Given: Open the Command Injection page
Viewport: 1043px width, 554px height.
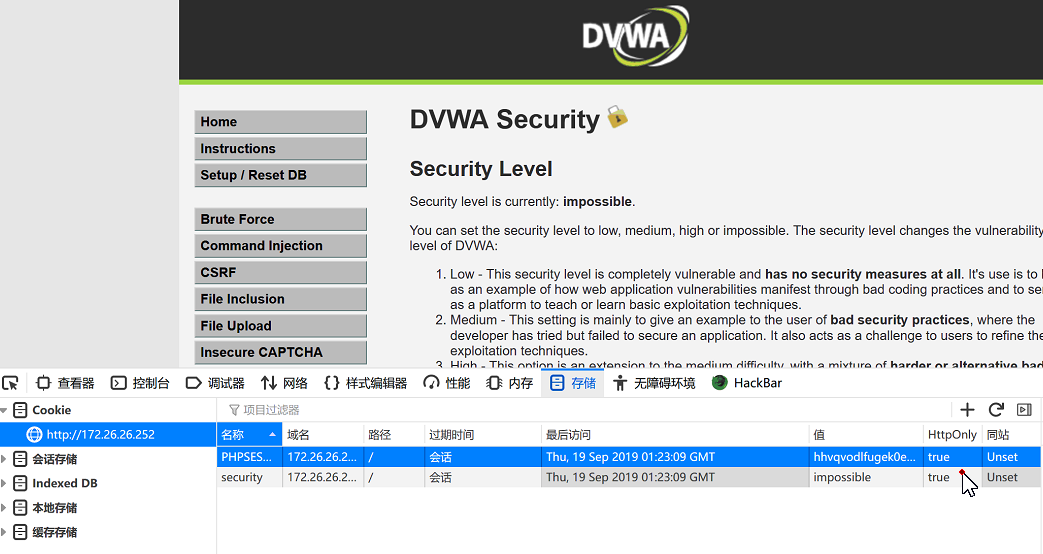Looking at the screenshot, I should tap(281, 245).
